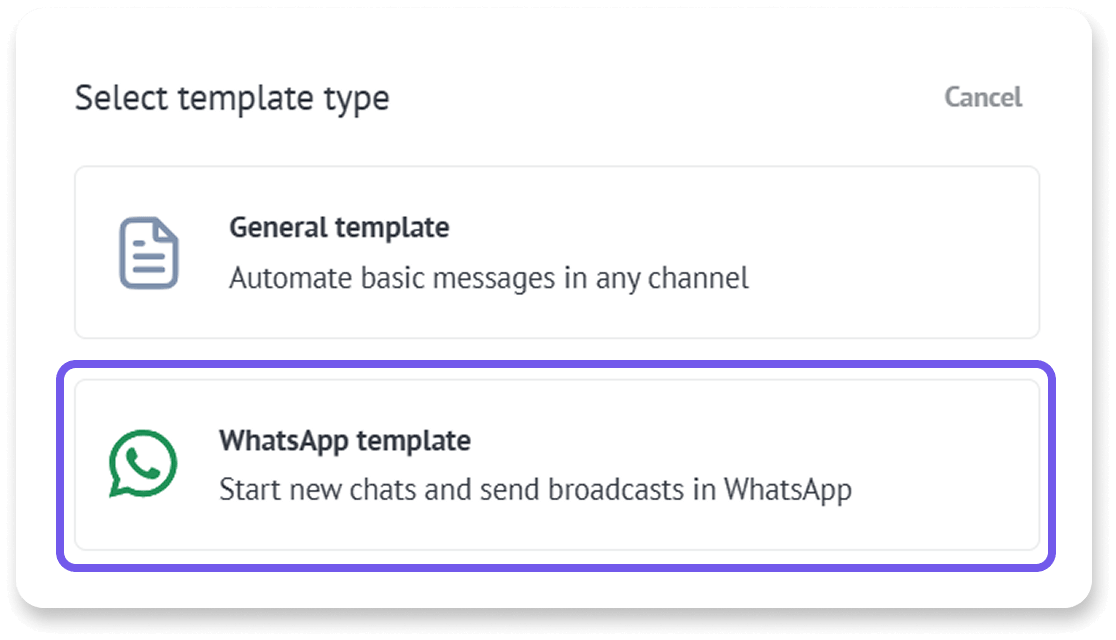Cancel the template type selection
The image size is (1116, 640).
(x=982, y=97)
